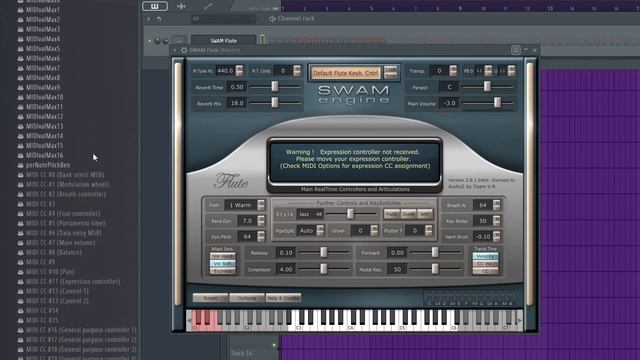Click the Flutter T value stepper arrows
The height and width of the screenshot is (360, 640).
point(428,231)
